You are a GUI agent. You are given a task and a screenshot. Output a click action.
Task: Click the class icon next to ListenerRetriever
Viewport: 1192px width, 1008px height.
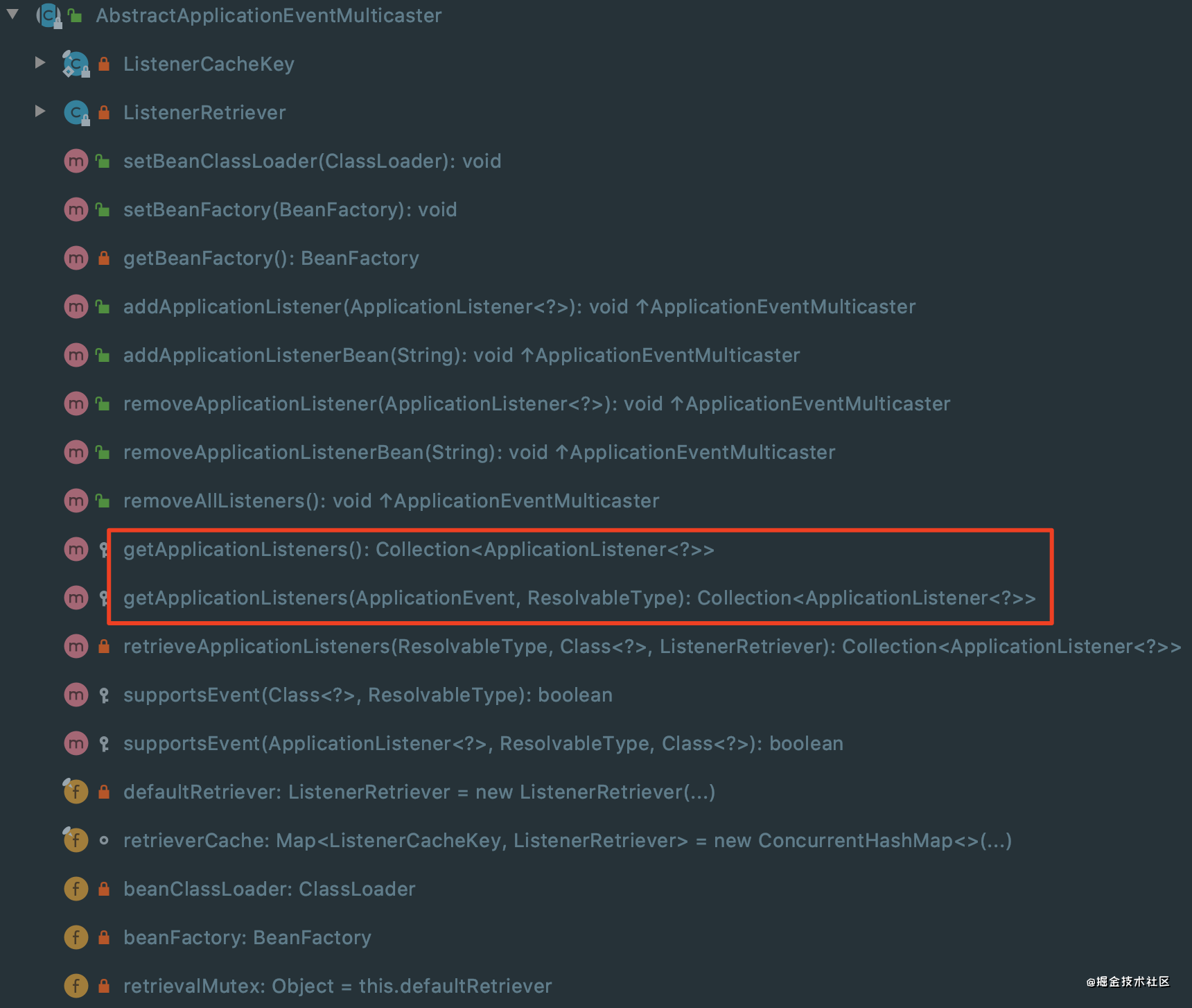point(75,112)
